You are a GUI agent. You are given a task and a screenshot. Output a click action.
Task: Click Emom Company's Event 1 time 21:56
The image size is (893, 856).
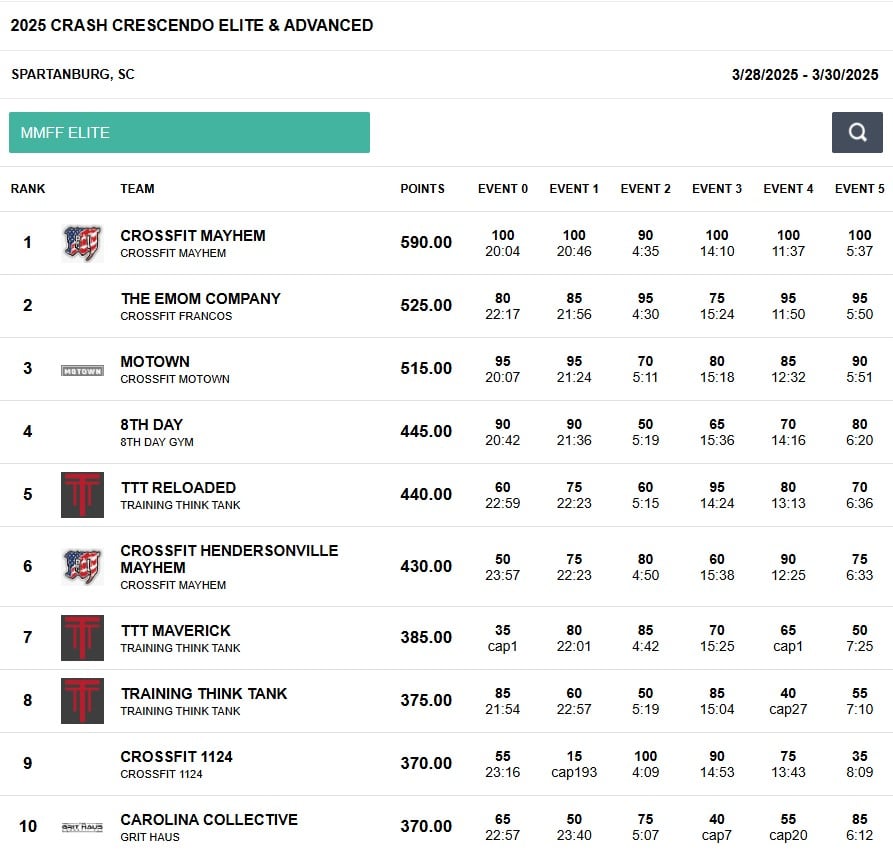(574, 314)
